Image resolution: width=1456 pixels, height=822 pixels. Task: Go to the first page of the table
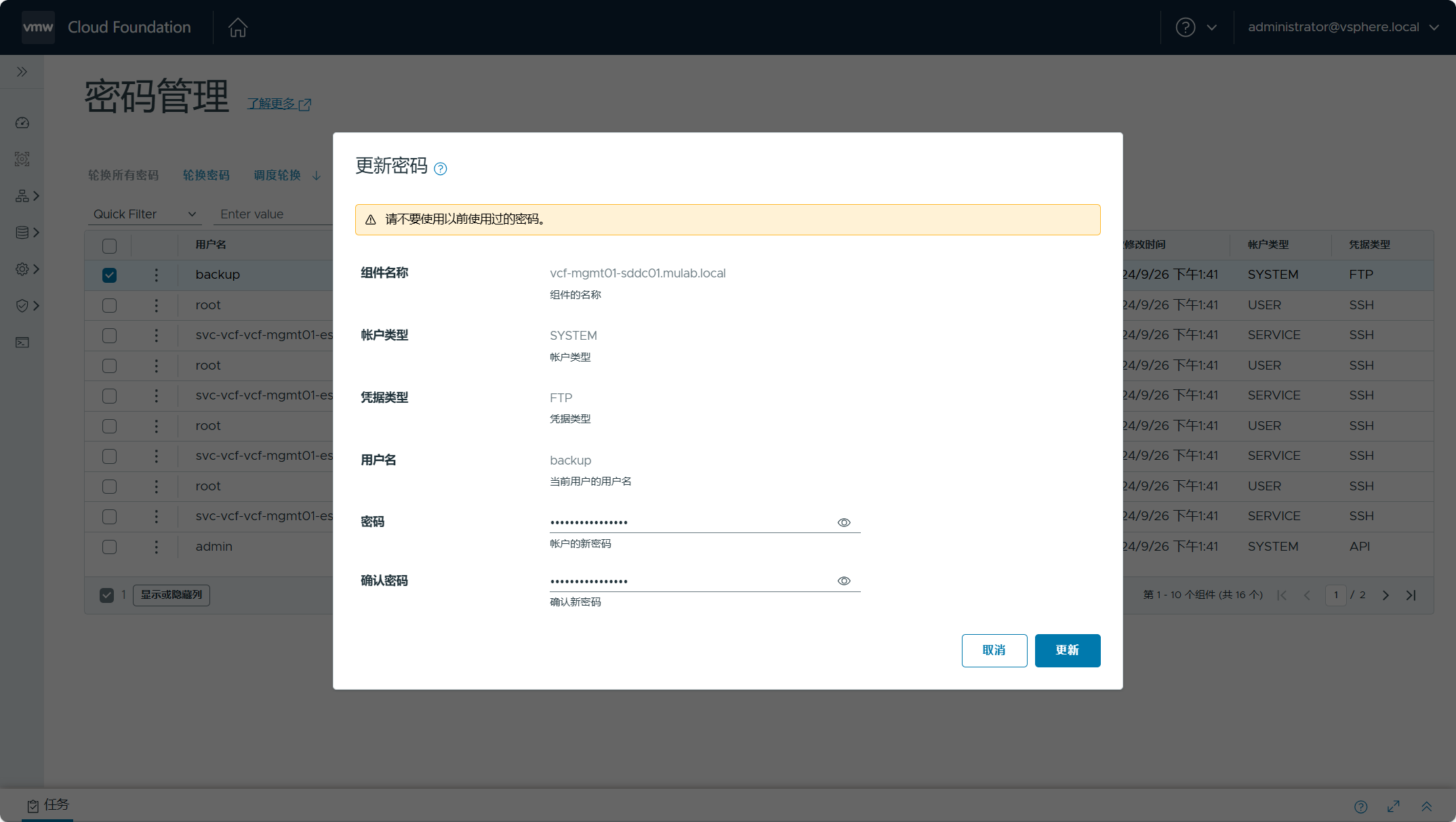(x=1282, y=595)
